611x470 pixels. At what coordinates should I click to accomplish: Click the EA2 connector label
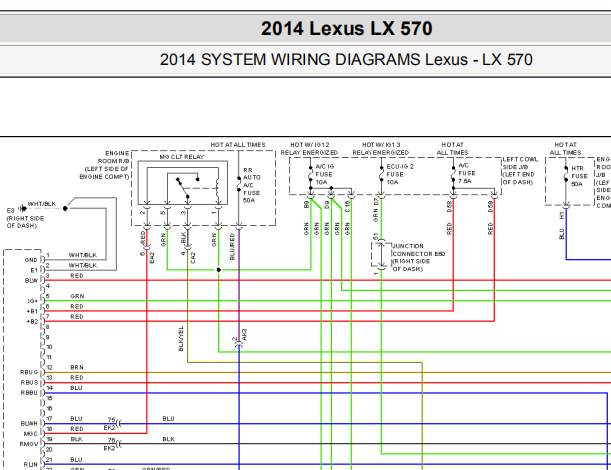click(x=152, y=258)
